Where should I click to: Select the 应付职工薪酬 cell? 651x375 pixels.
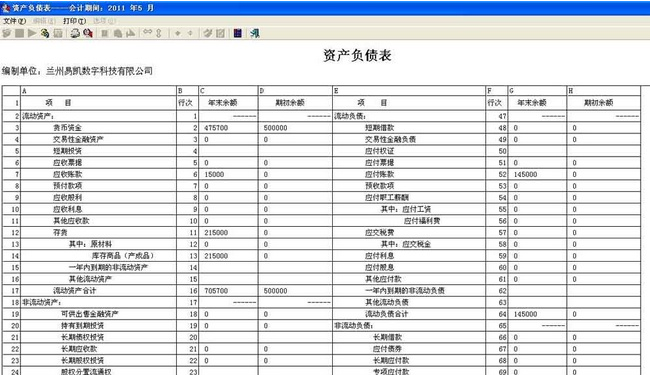409,198
